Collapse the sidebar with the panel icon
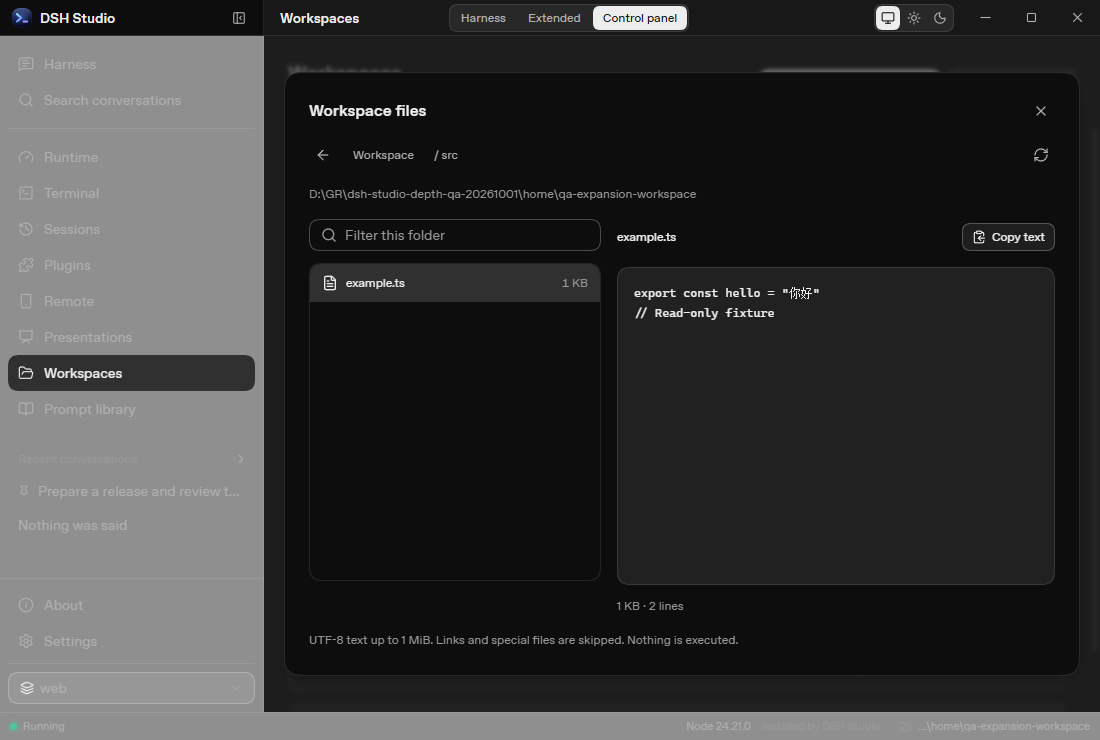This screenshot has height=740, width=1100. [239, 18]
